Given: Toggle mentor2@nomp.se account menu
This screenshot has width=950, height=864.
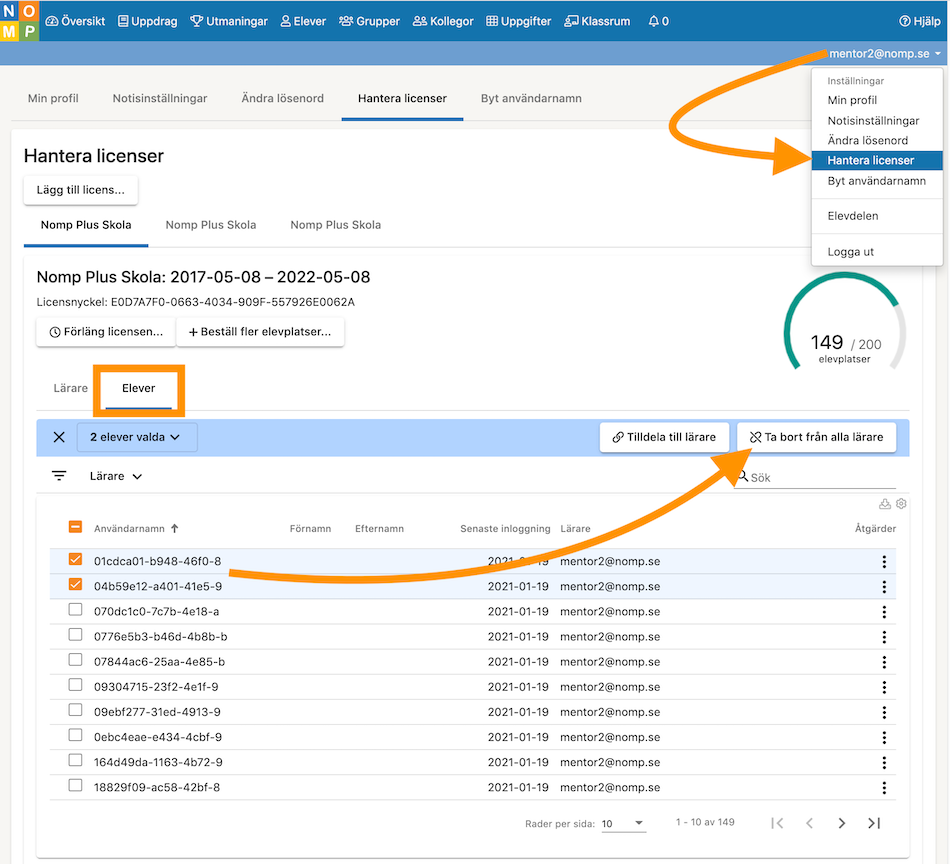Looking at the screenshot, I should (884, 53).
